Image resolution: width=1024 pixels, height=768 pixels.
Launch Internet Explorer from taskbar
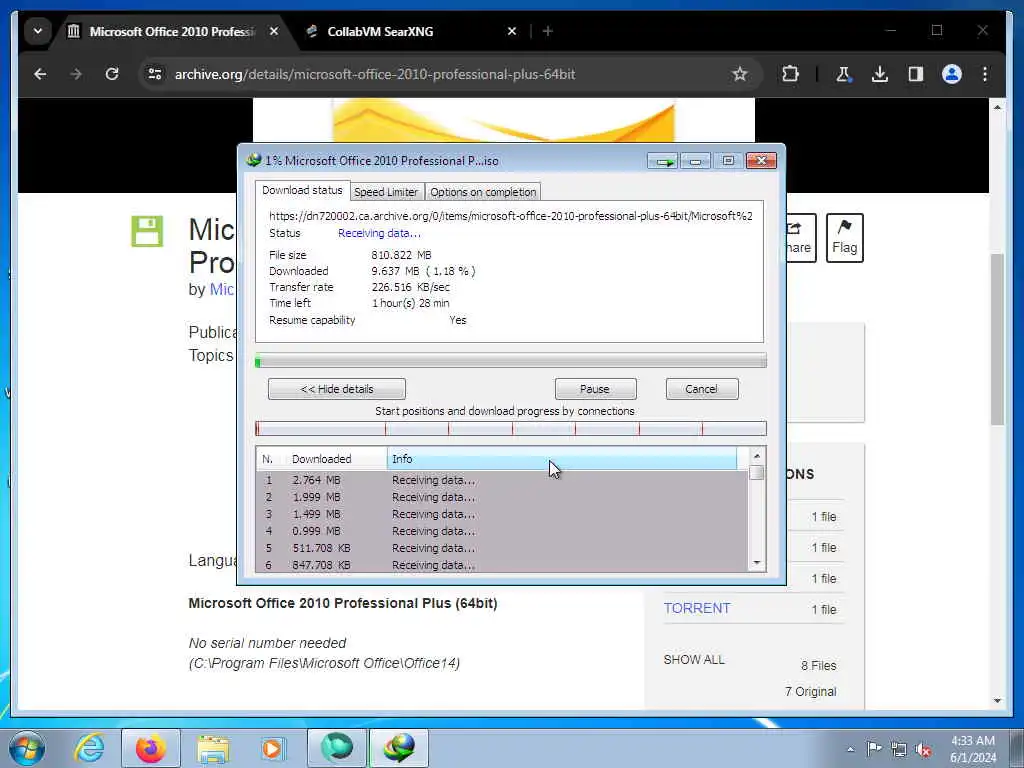89,748
